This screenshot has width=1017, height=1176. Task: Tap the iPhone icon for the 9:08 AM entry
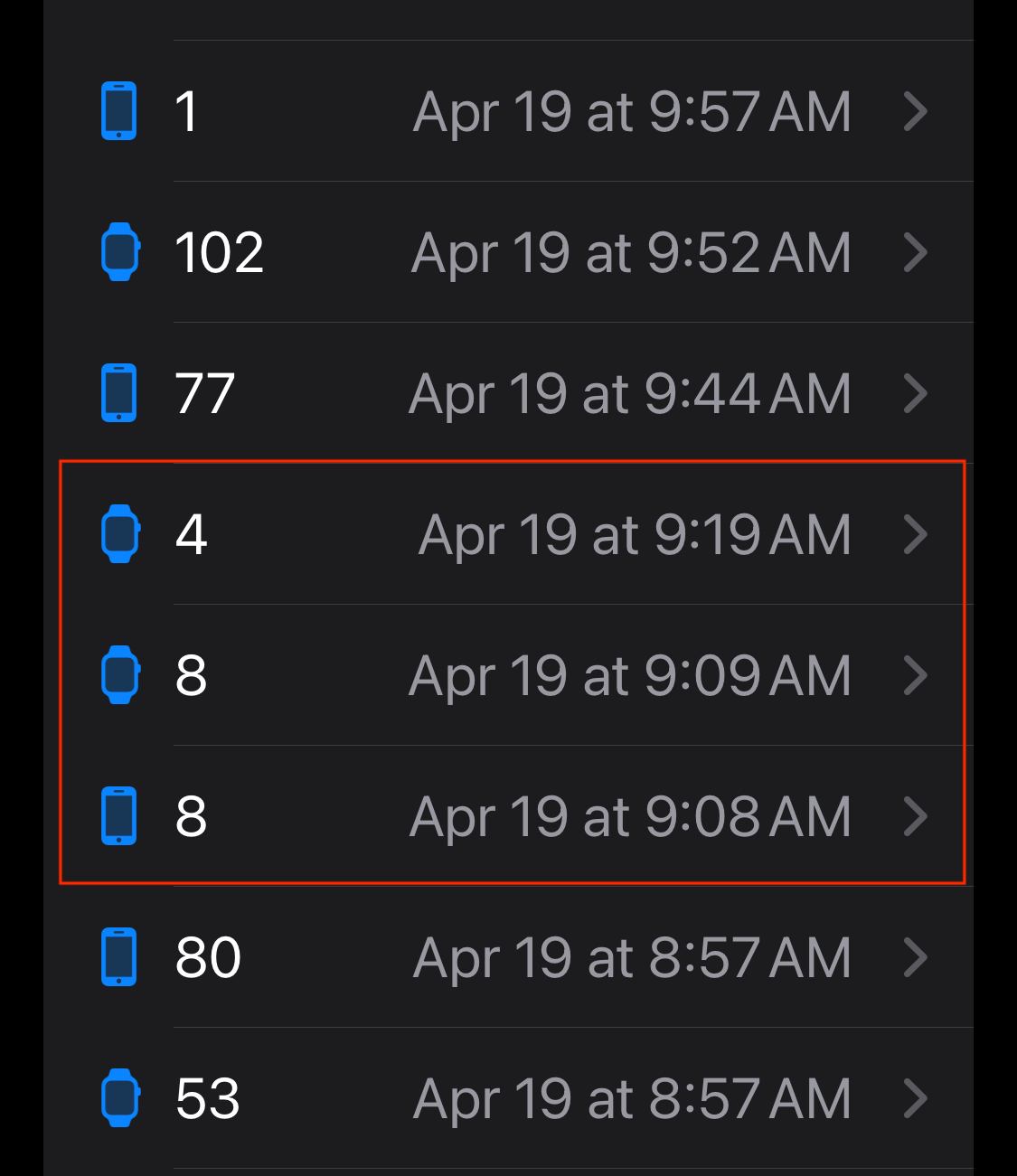click(118, 816)
